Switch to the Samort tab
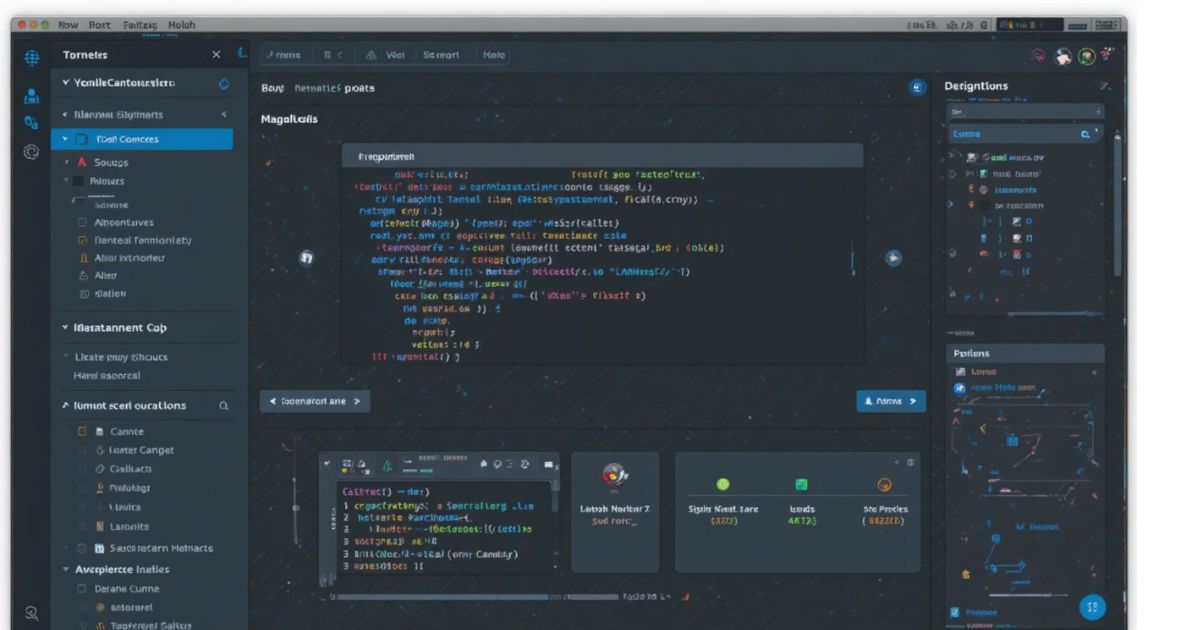Image resolution: width=1200 pixels, height=630 pixels. pyautogui.click(x=441, y=56)
